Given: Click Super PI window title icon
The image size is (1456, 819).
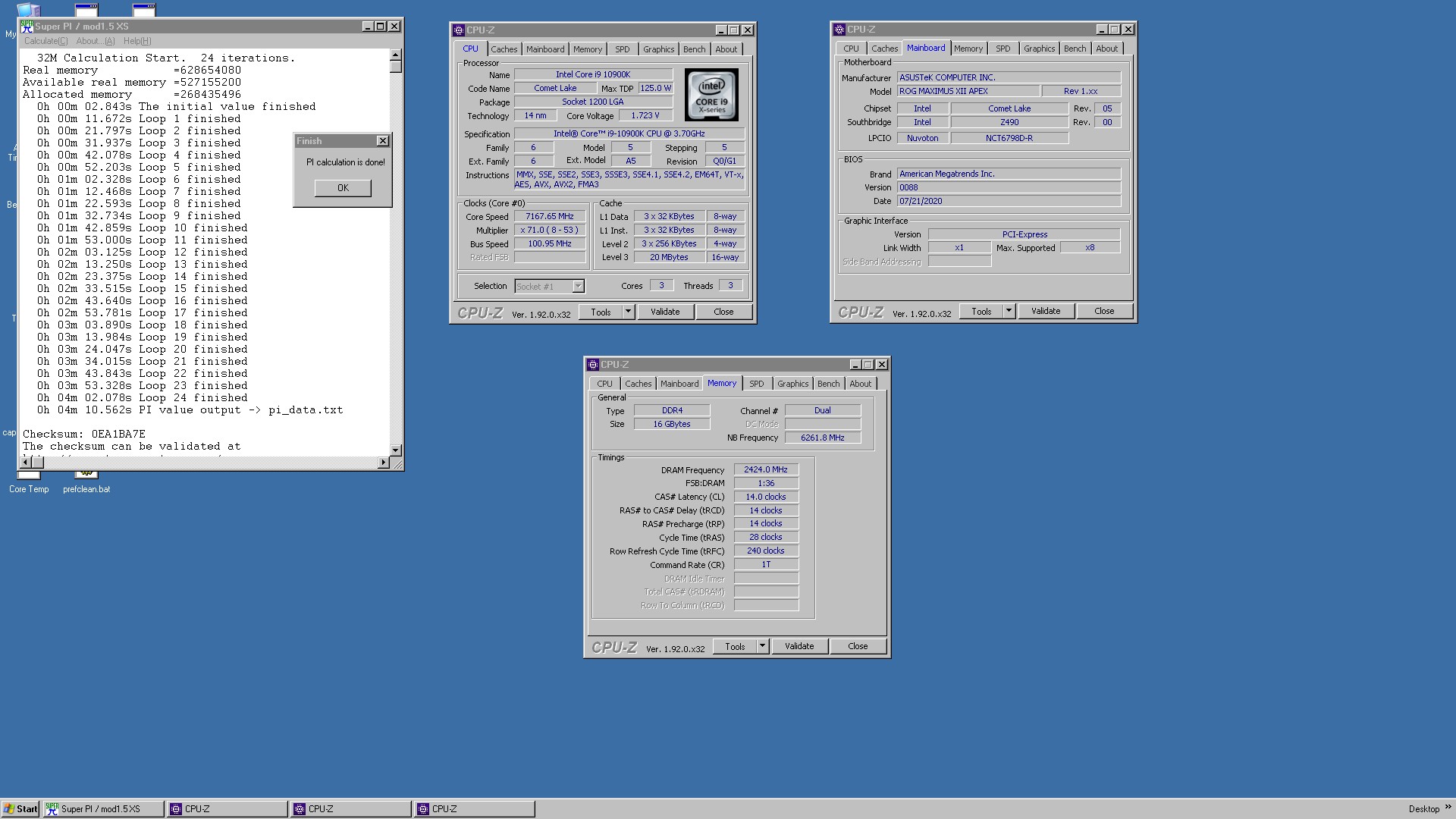Looking at the screenshot, I should 27,26.
